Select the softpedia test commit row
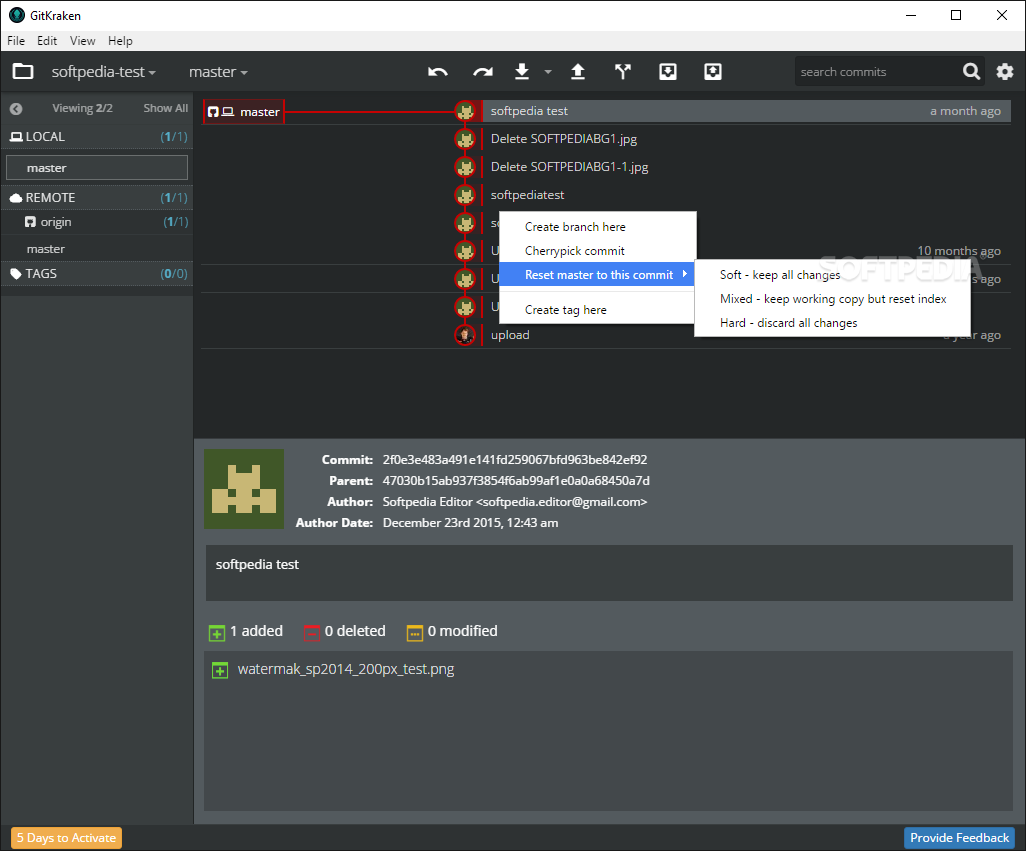 point(746,111)
